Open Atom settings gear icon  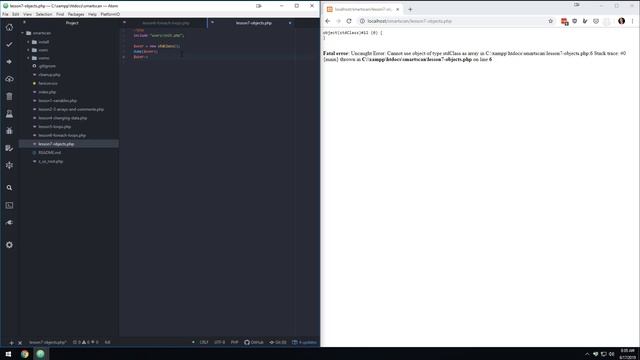pos(9,245)
